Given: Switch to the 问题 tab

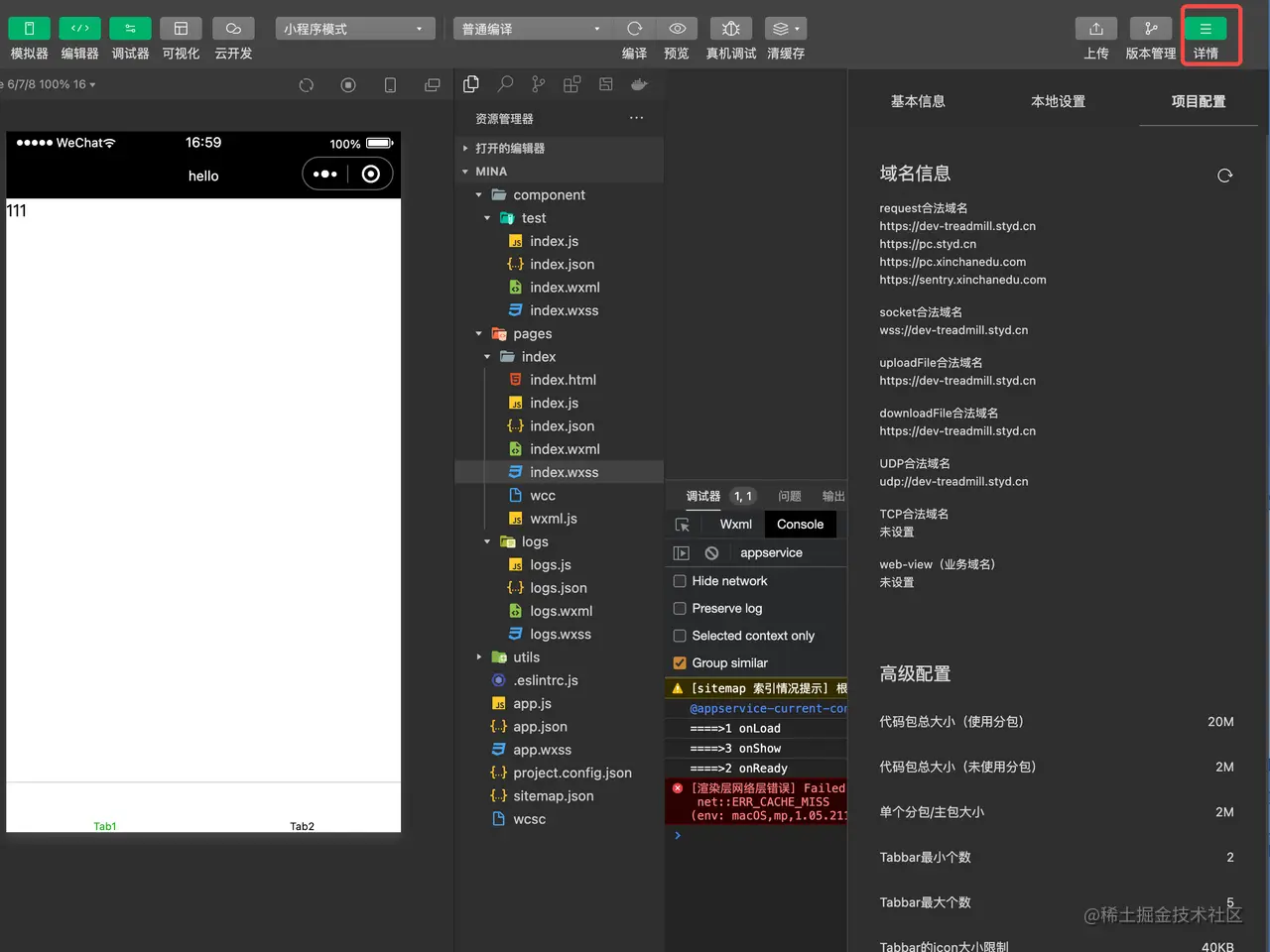Looking at the screenshot, I should pyautogui.click(x=790, y=496).
